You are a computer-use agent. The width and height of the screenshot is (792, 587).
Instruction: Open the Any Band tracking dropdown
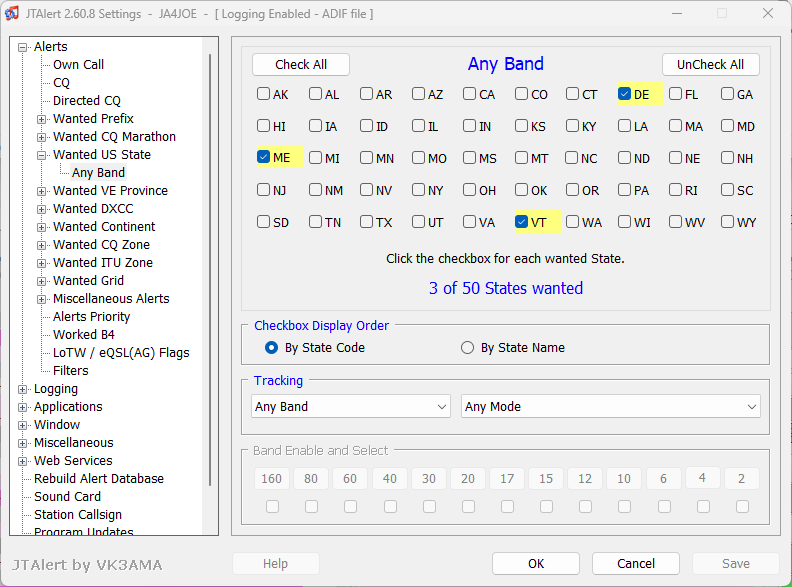click(x=351, y=407)
